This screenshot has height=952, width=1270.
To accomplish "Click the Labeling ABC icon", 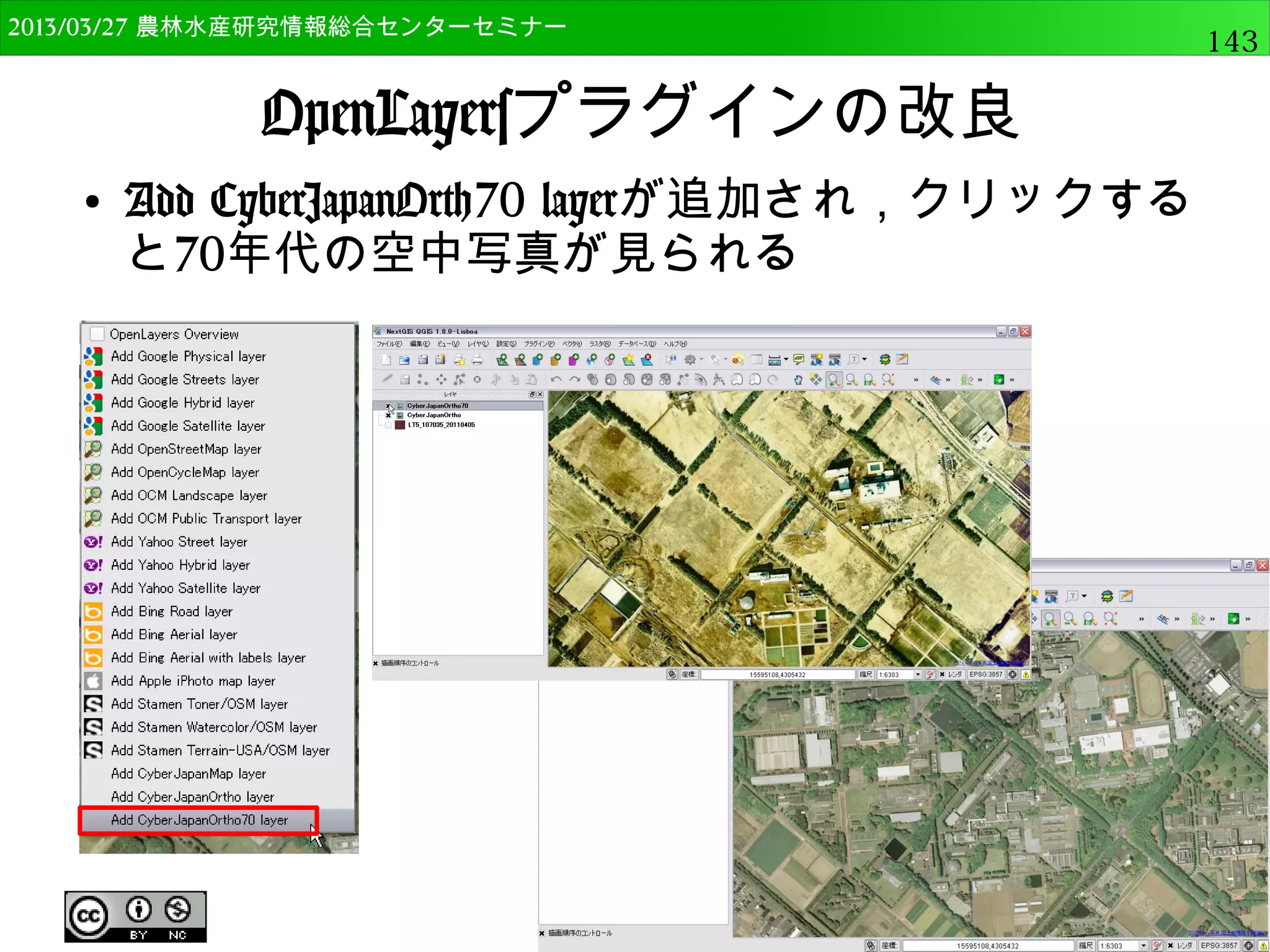I will (935, 380).
